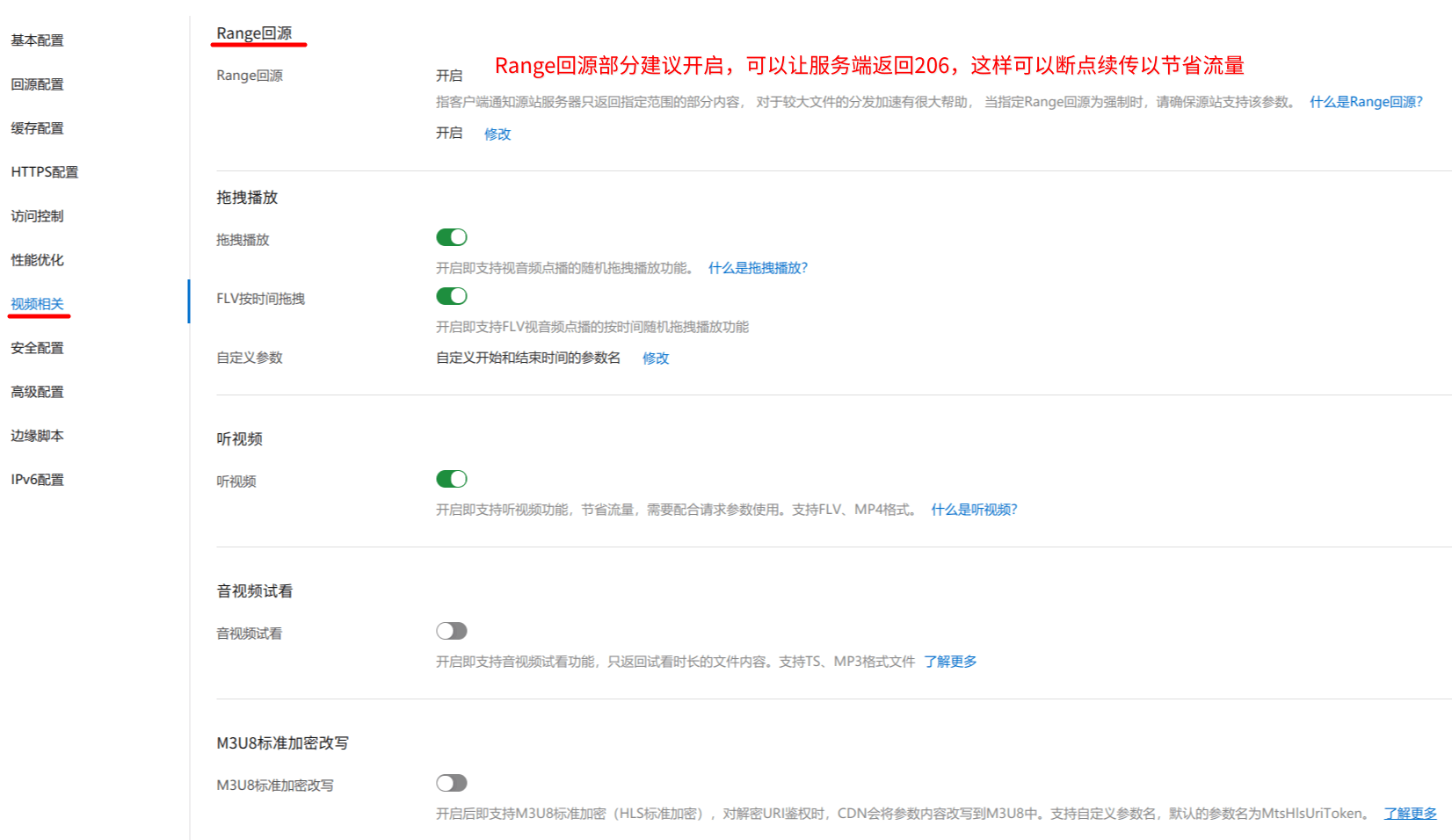The width and height of the screenshot is (1452, 840).
Task: Open the 什么是拖拽播放? help link
Action: coord(758,268)
